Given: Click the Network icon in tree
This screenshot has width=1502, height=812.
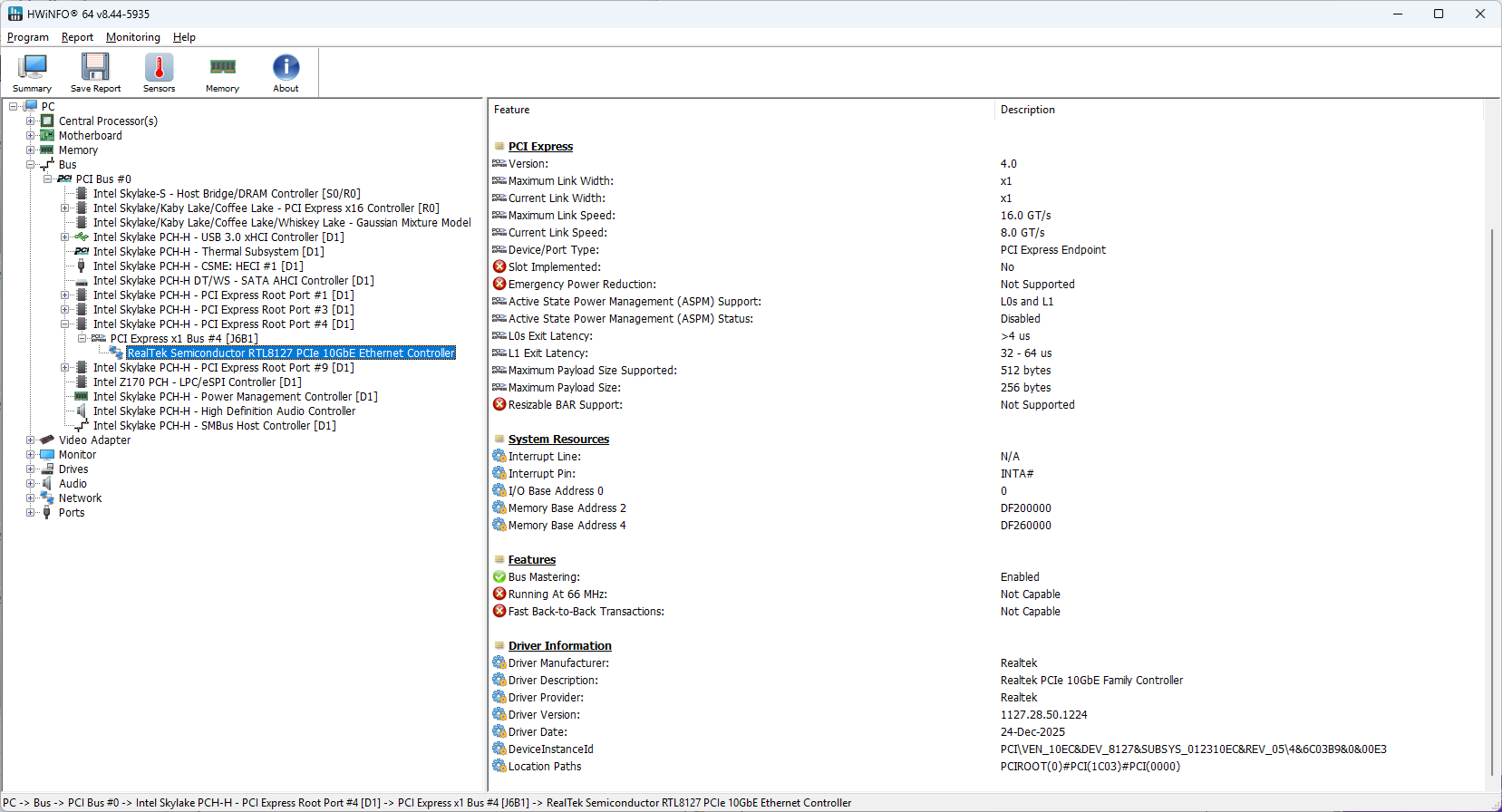Looking at the screenshot, I should pos(47,498).
